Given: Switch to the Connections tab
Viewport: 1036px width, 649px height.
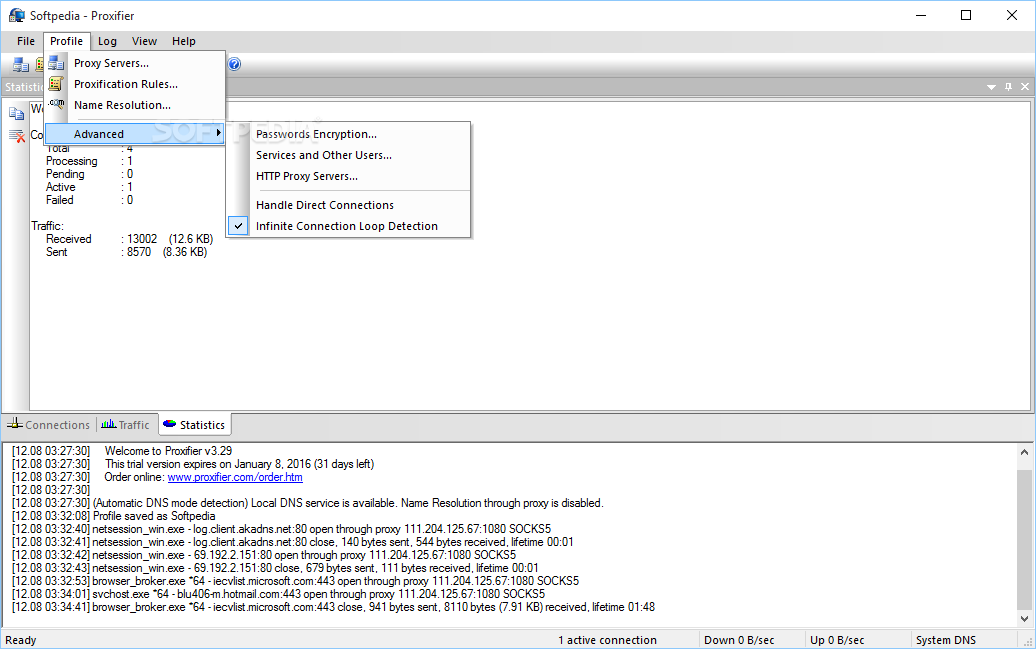Looking at the screenshot, I should click(x=48, y=425).
